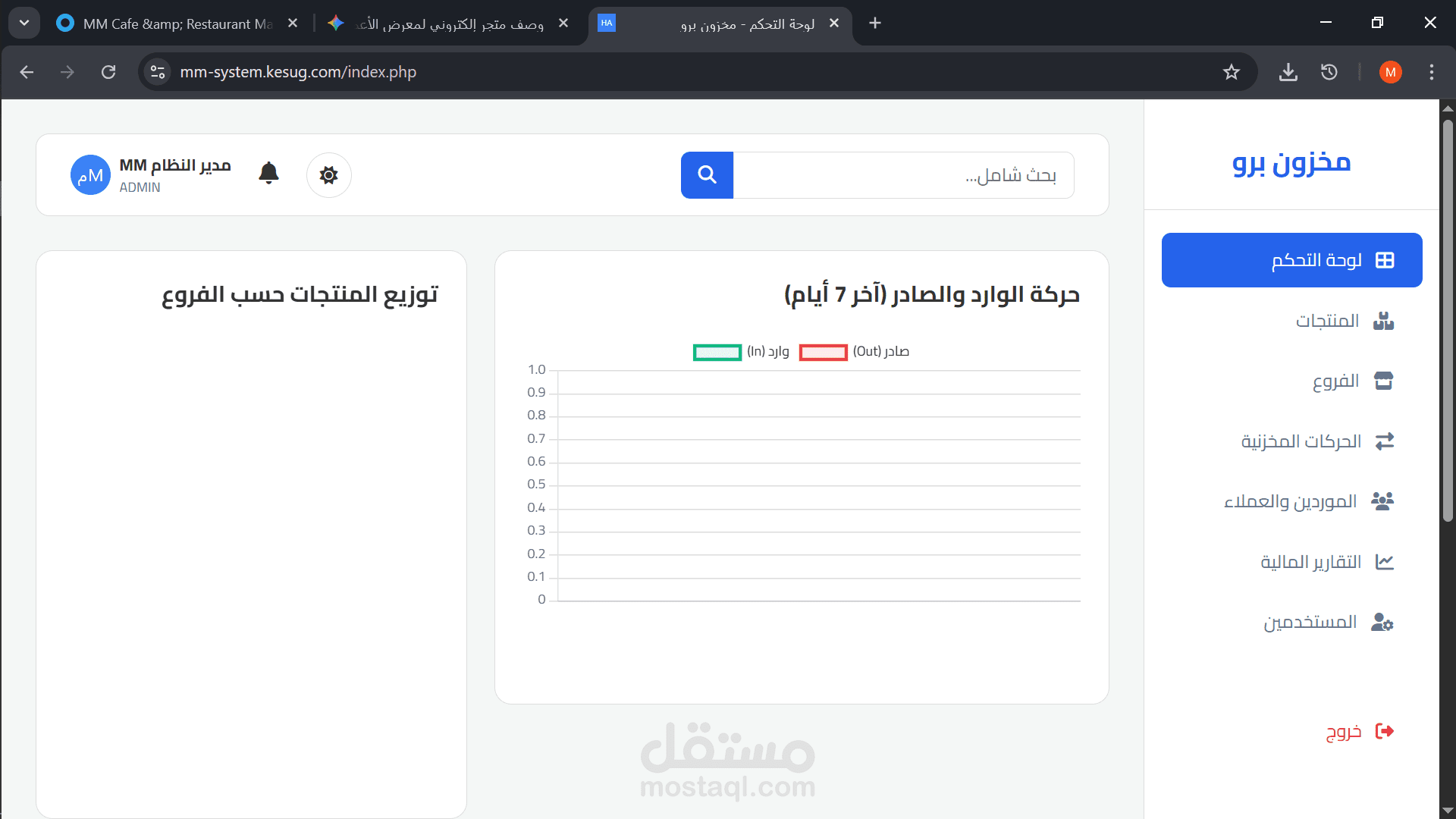The image size is (1456, 819).
Task: Bookmark this page with the star icon
Action: [x=1231, y=72]
